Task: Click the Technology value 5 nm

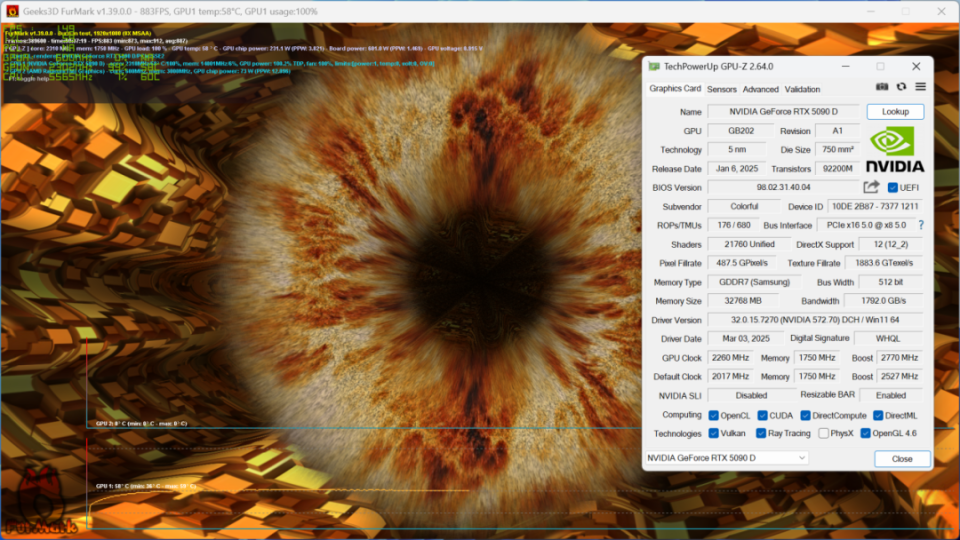Action: click(737, 149)
